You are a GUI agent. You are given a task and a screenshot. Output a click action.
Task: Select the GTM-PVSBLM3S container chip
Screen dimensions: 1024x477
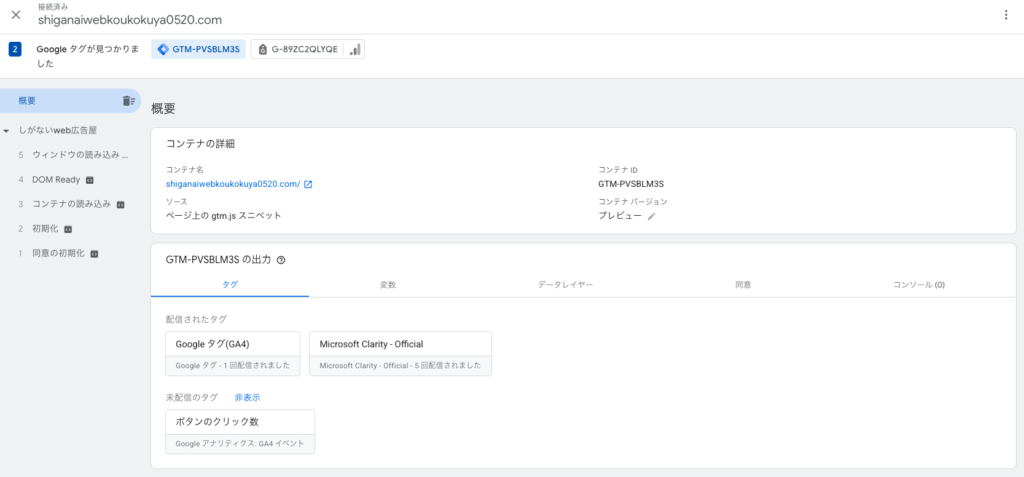click(x=198, y=49)
